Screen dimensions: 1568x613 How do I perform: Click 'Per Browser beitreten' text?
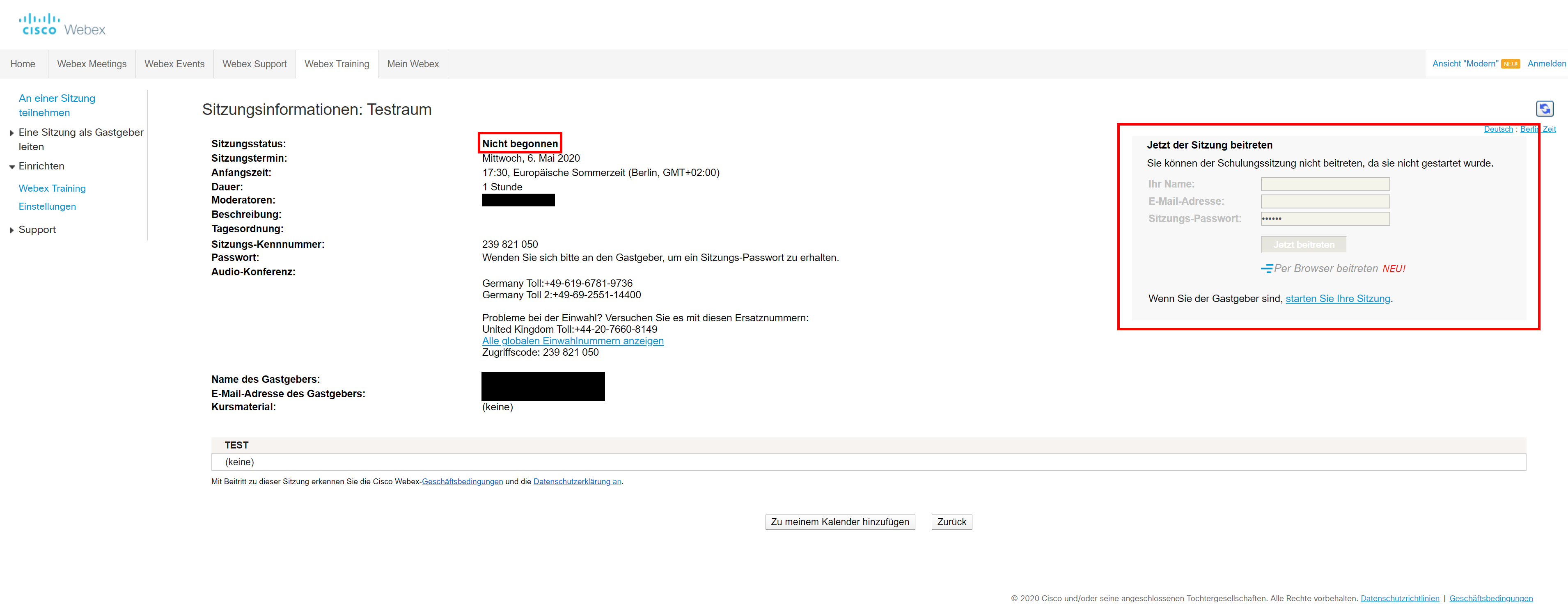pos(1326,268)
